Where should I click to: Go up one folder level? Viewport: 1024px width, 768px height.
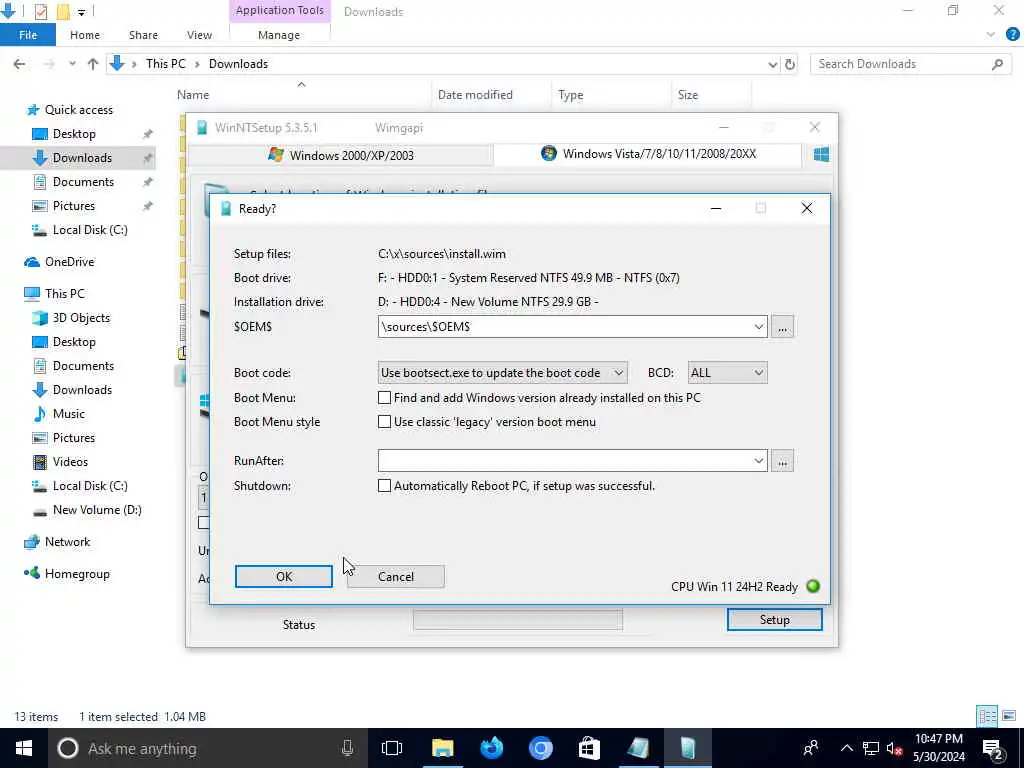click(x=93, y=64)
